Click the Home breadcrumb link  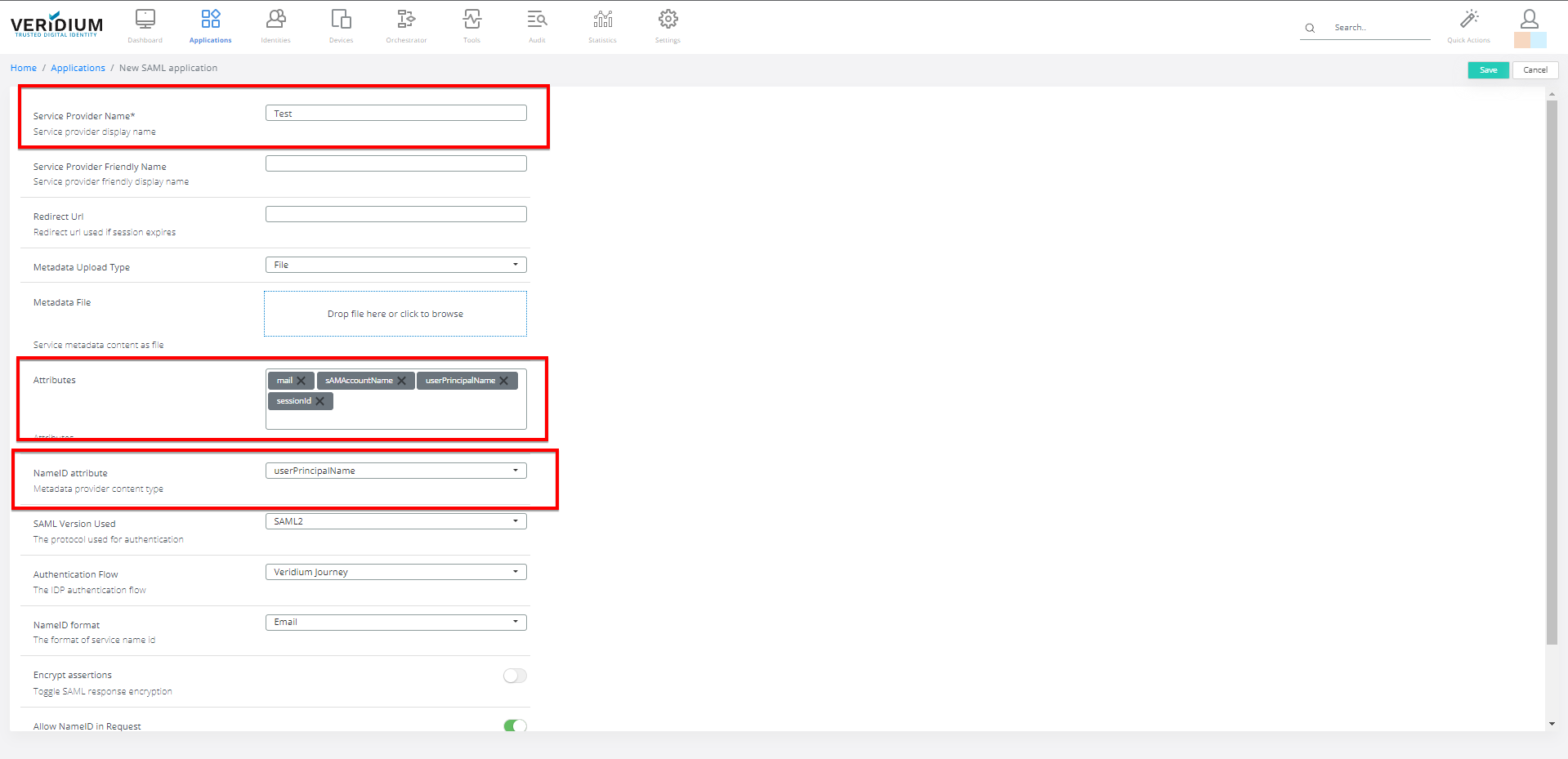(x=24, y=68)
